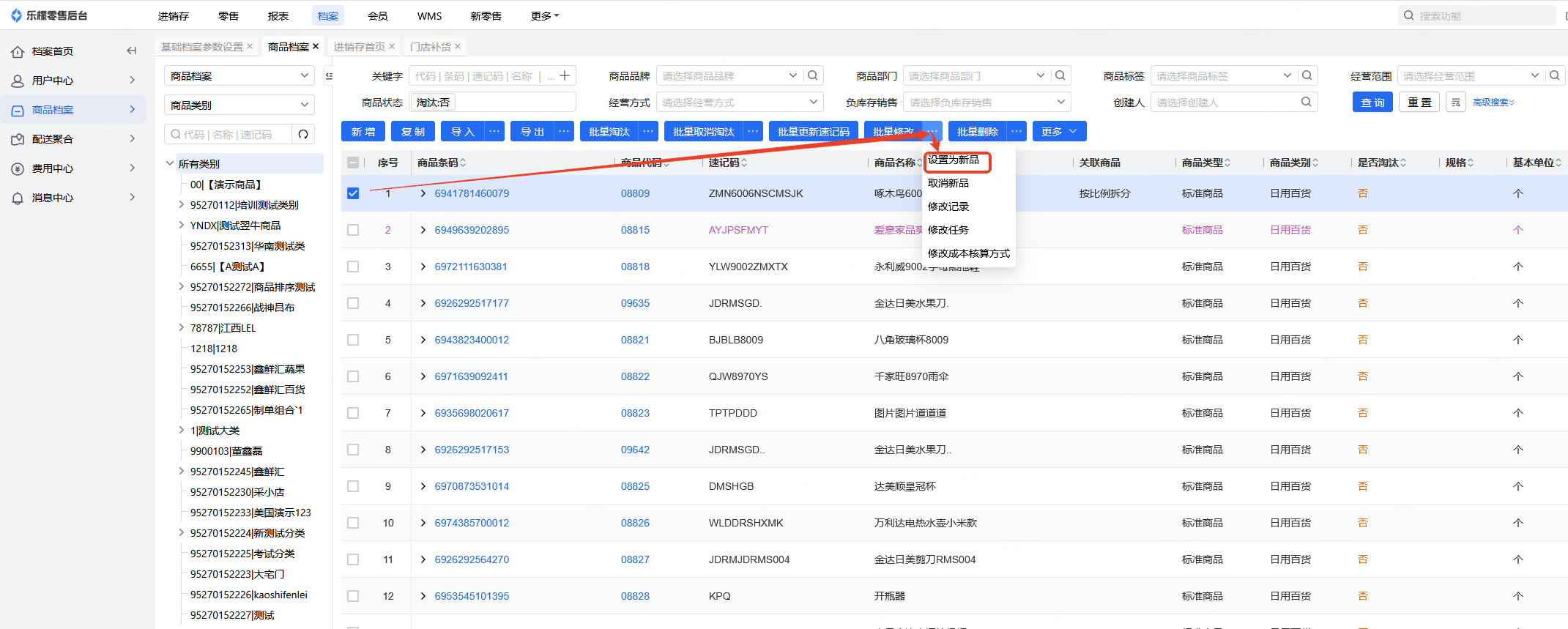1568x629 pixels.
Task: Close the 门店补货 tab
Action: tap(458, 47)
